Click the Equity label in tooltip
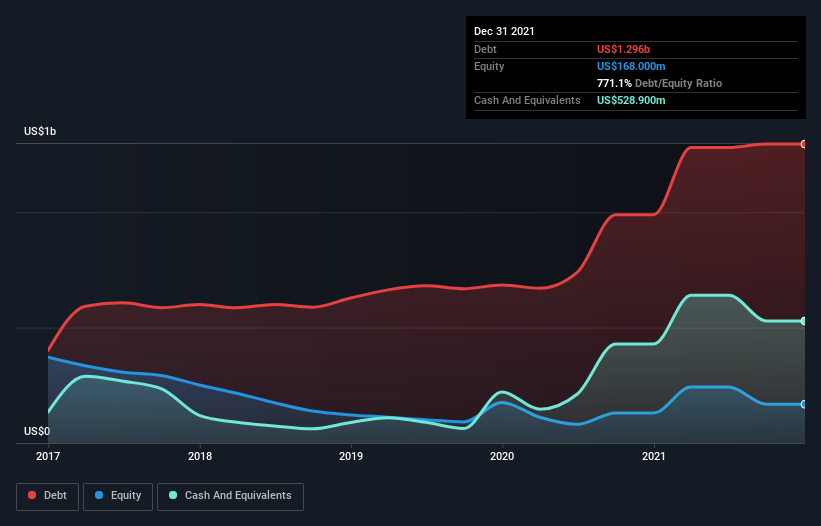This screenshot has width=821, height=526. (489, 66)
